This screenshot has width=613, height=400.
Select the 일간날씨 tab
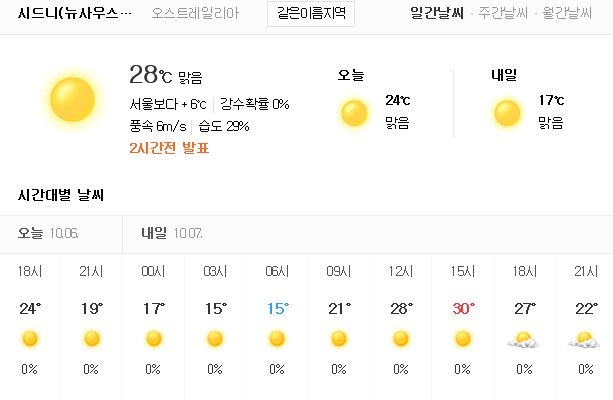pyautogui.click(x=437, y=14)
